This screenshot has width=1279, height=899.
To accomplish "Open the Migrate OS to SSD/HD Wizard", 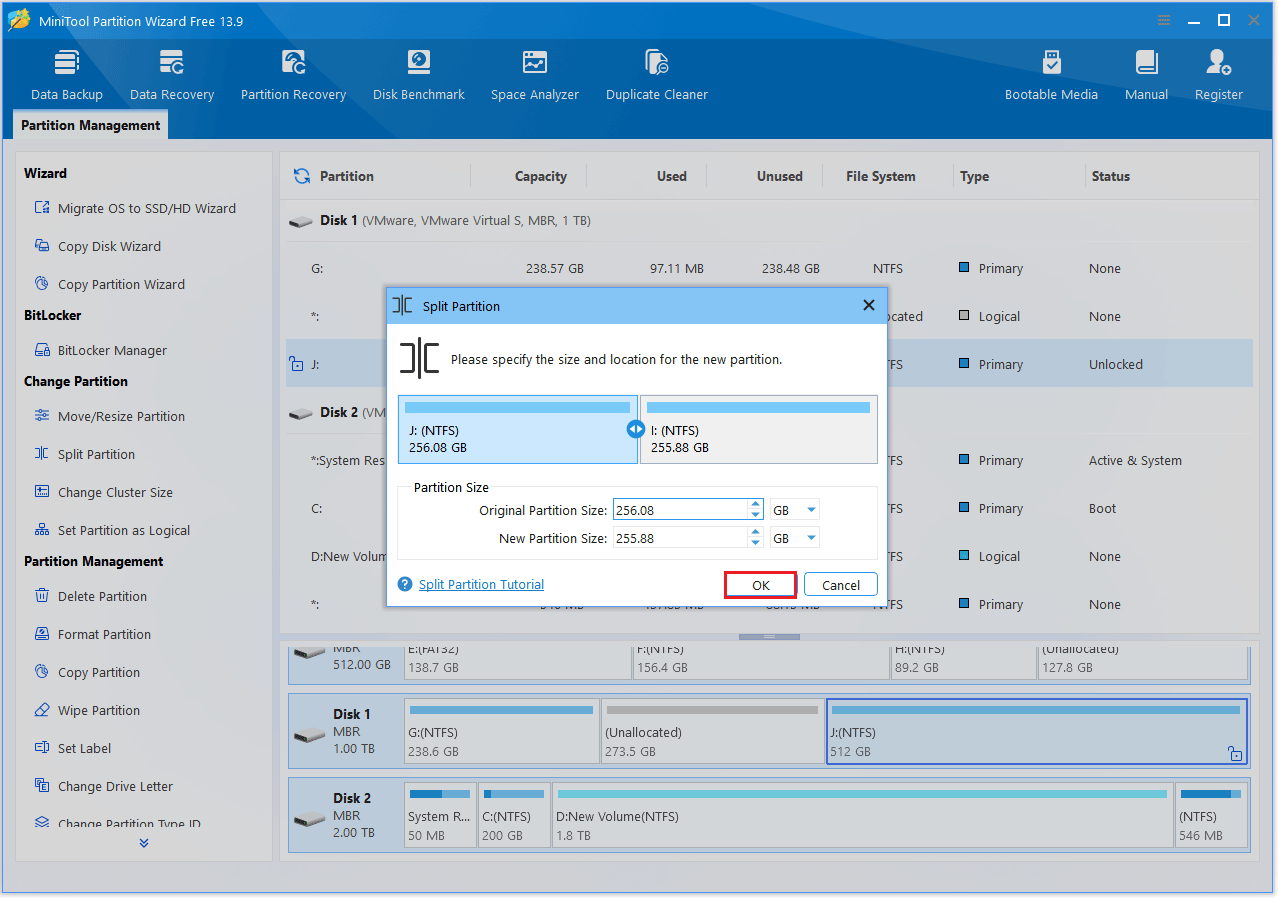I will pyautogui.click(x=135, y=208).
